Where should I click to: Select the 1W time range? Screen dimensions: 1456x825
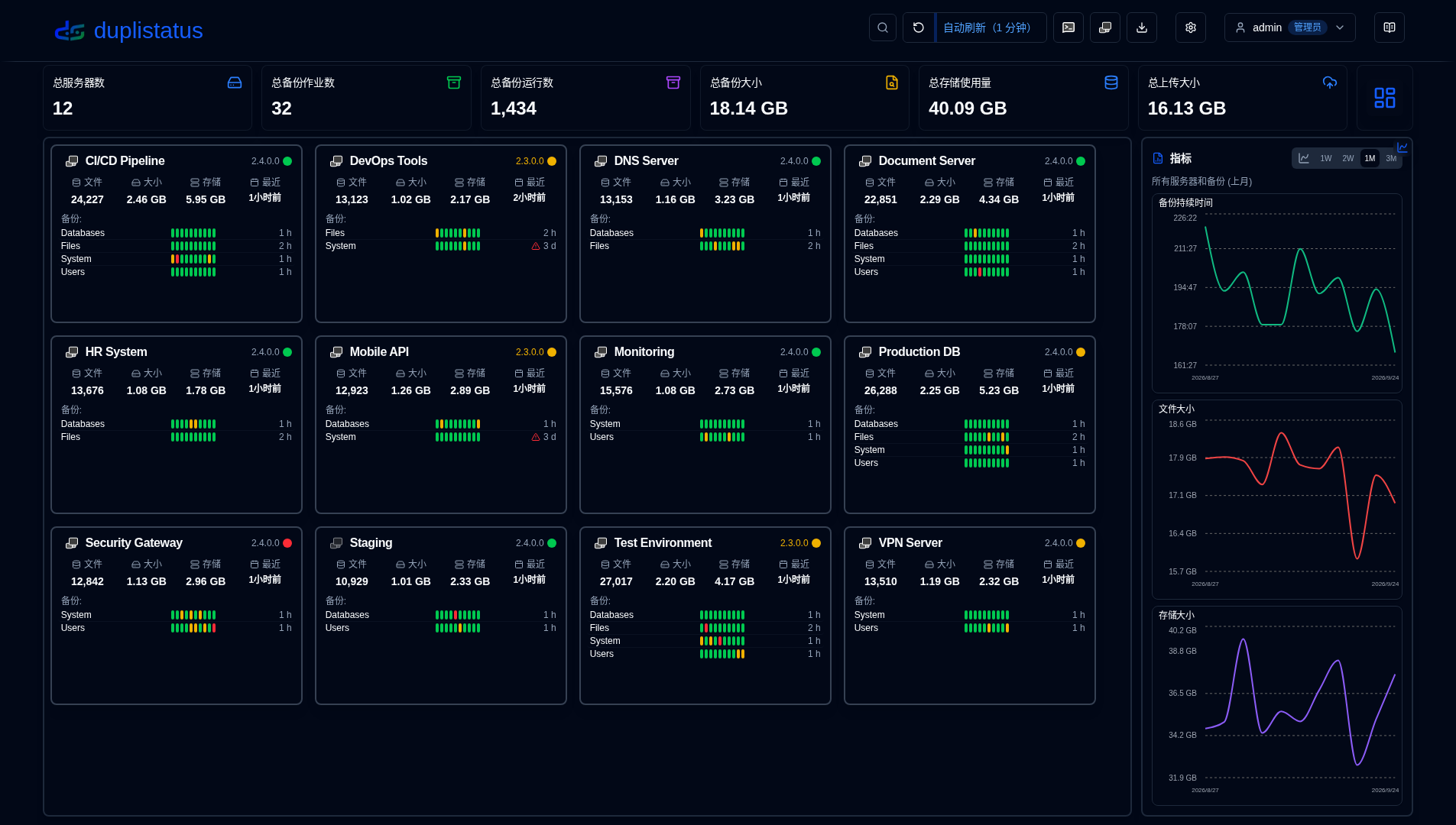[x=1326, y=158]
